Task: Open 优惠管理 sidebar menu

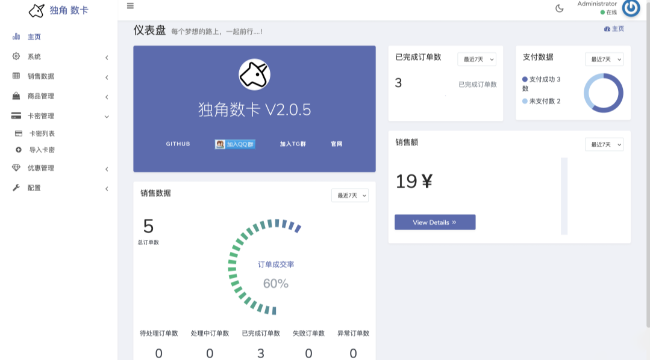Action: (41, 168)
